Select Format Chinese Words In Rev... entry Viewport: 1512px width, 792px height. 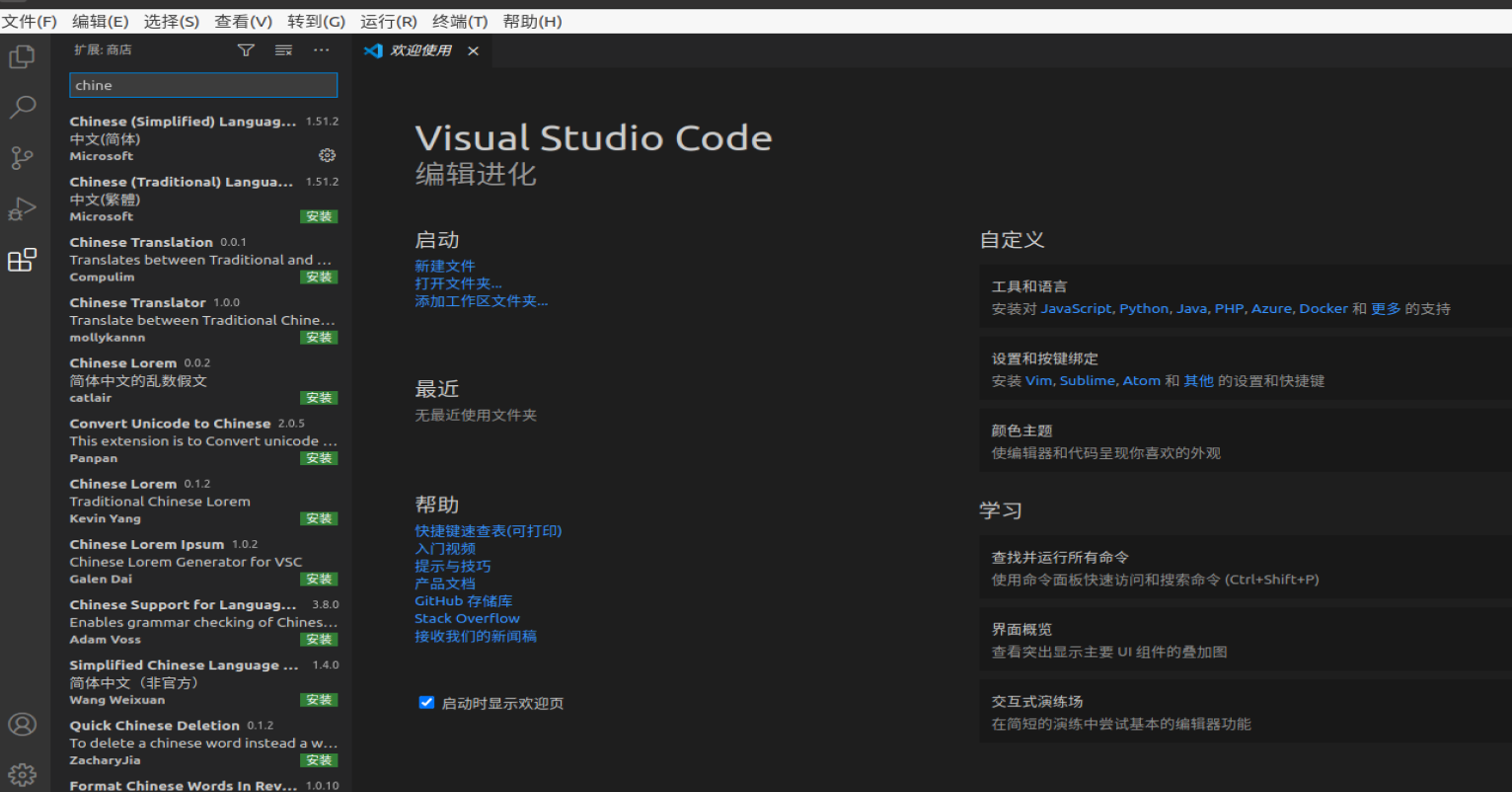point(203,784)
